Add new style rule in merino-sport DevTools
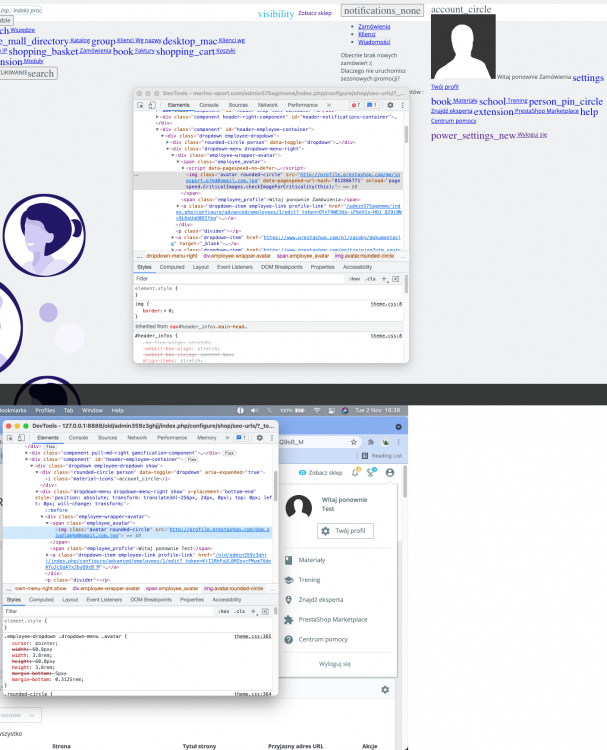Image resolution: width=607 pixels, height=750 pixels. point(384,279)
